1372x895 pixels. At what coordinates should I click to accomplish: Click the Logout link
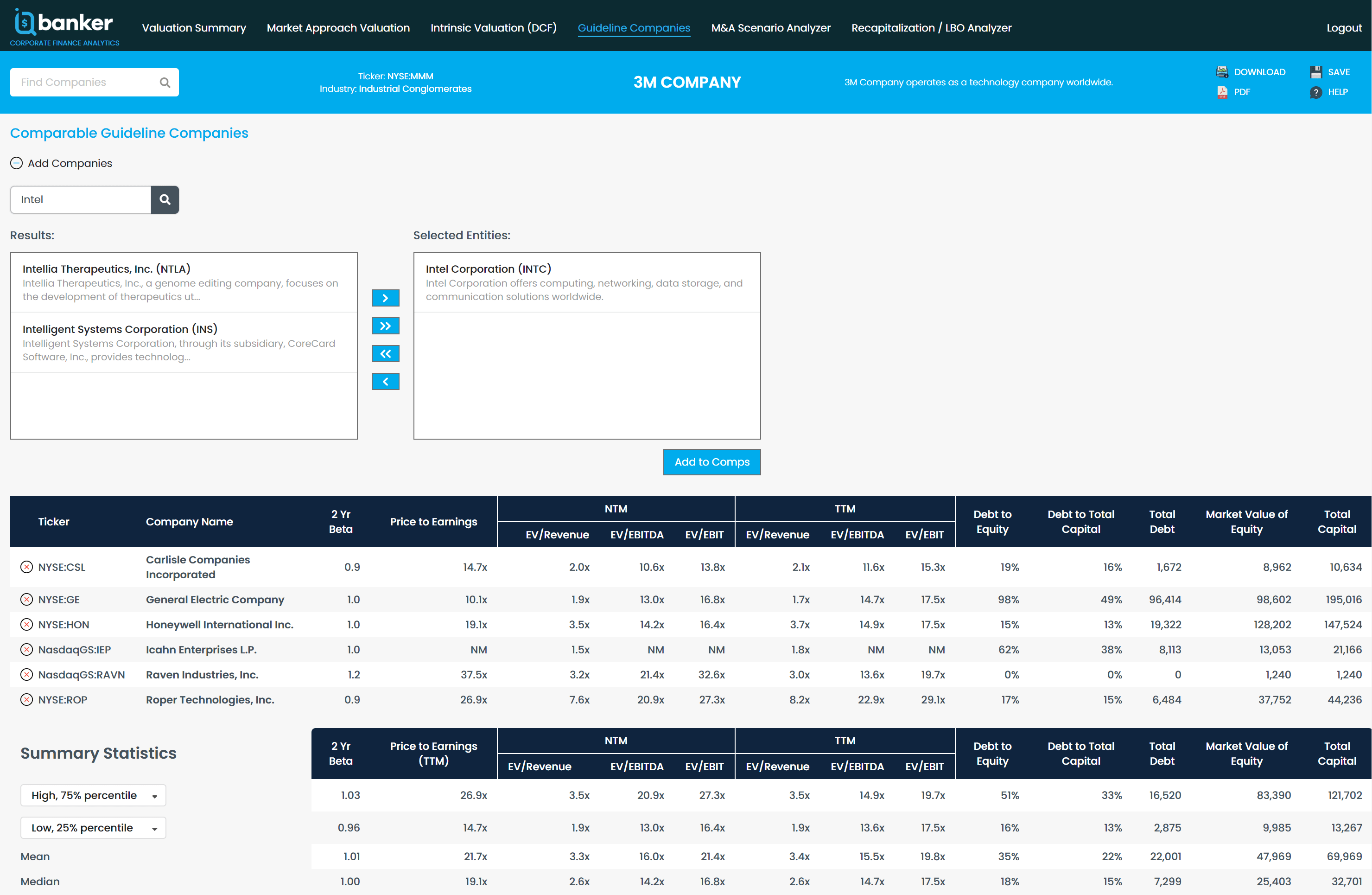[1344, 28]
